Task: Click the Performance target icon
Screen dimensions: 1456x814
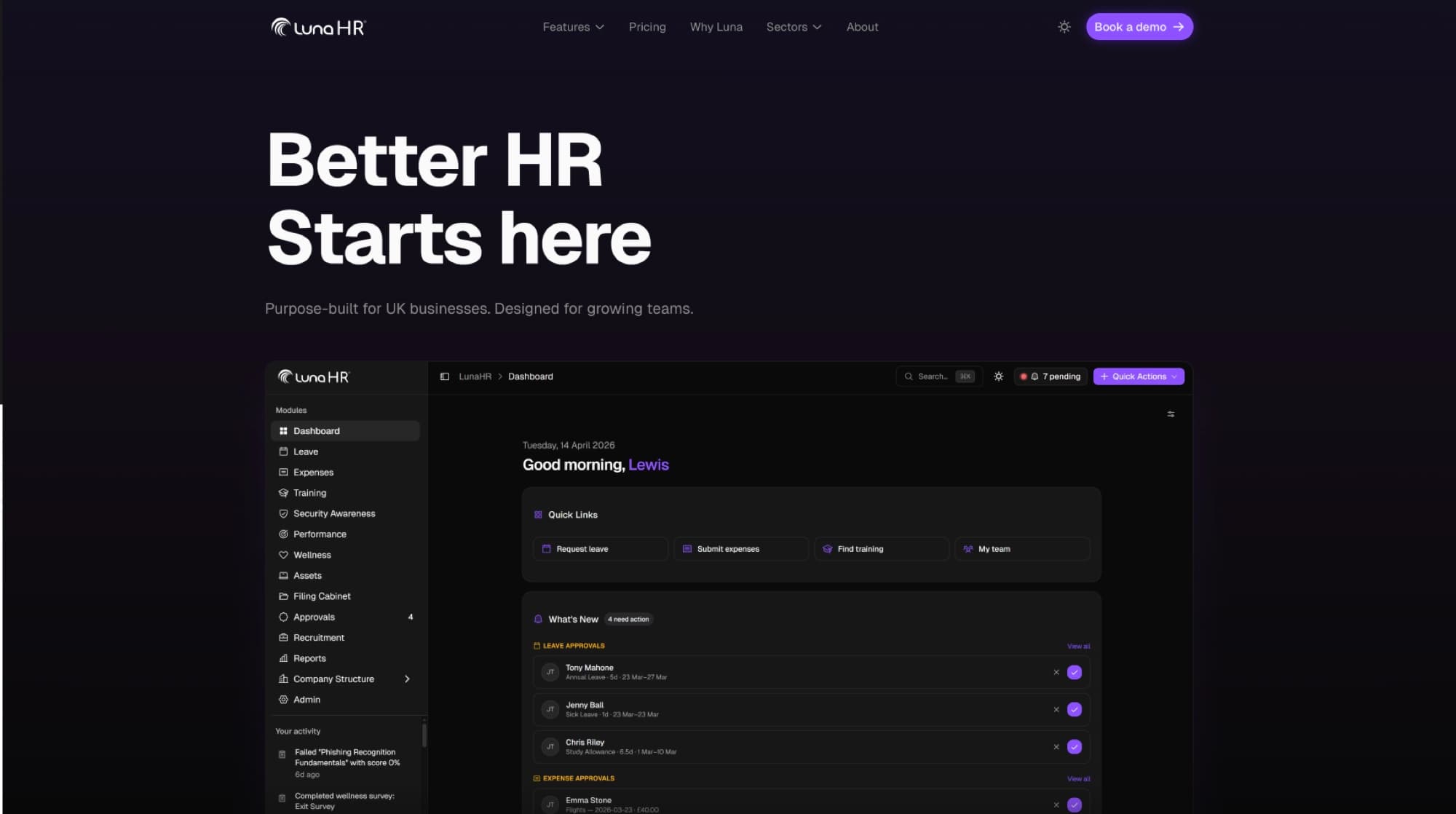Action: 283,534
